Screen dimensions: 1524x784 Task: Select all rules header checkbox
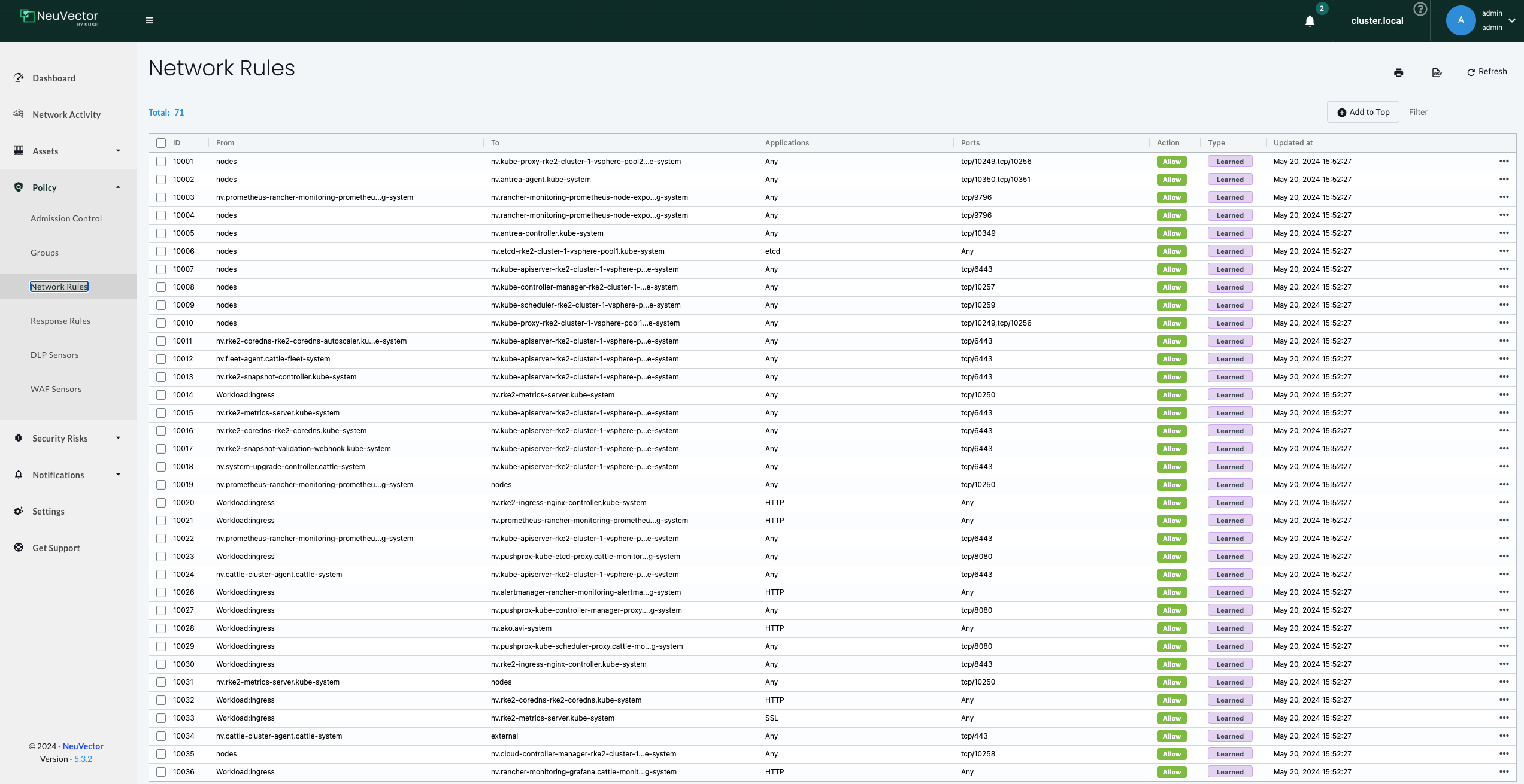tap(161, 143)
